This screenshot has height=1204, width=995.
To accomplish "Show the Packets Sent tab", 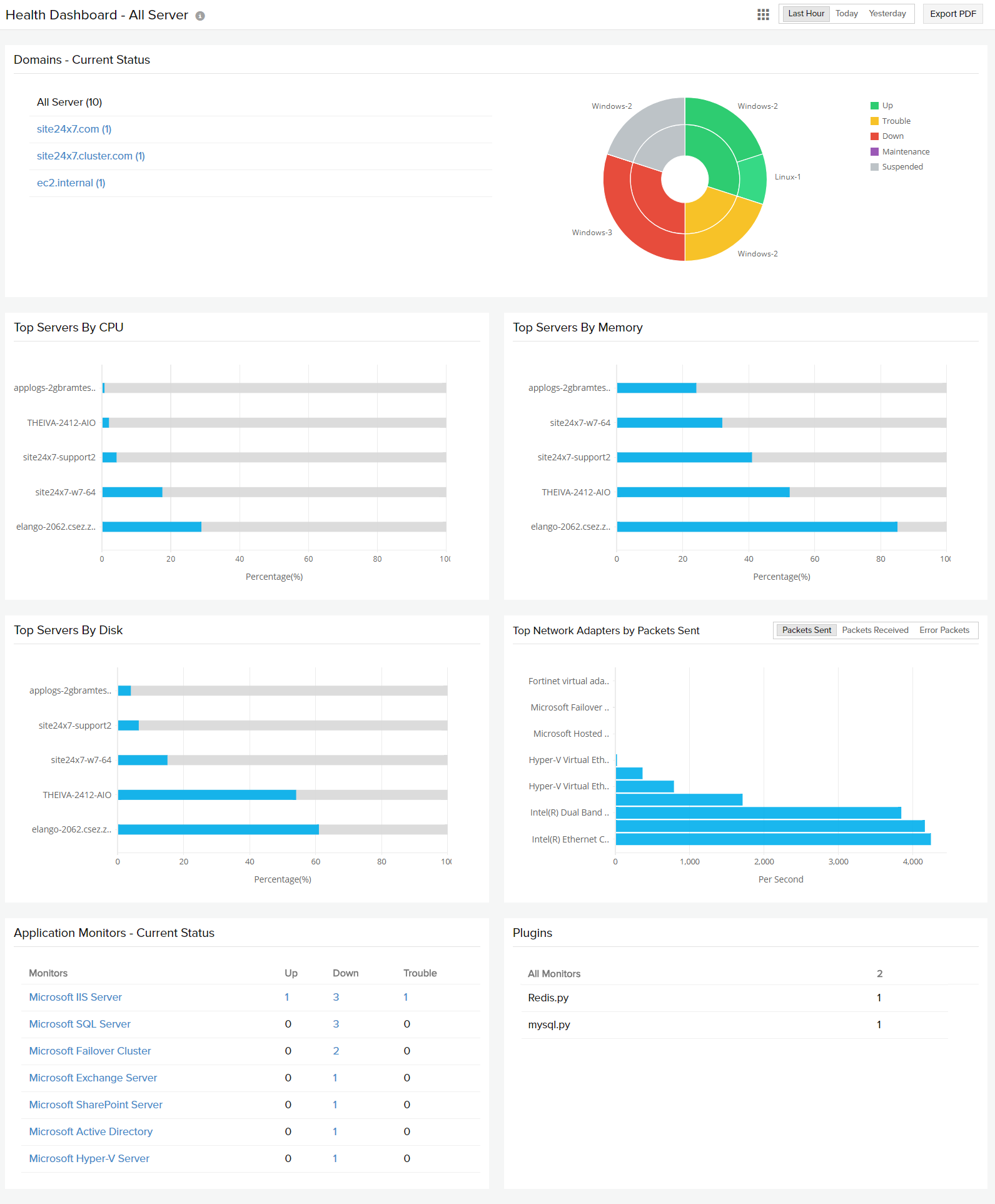I will (806, 630).
